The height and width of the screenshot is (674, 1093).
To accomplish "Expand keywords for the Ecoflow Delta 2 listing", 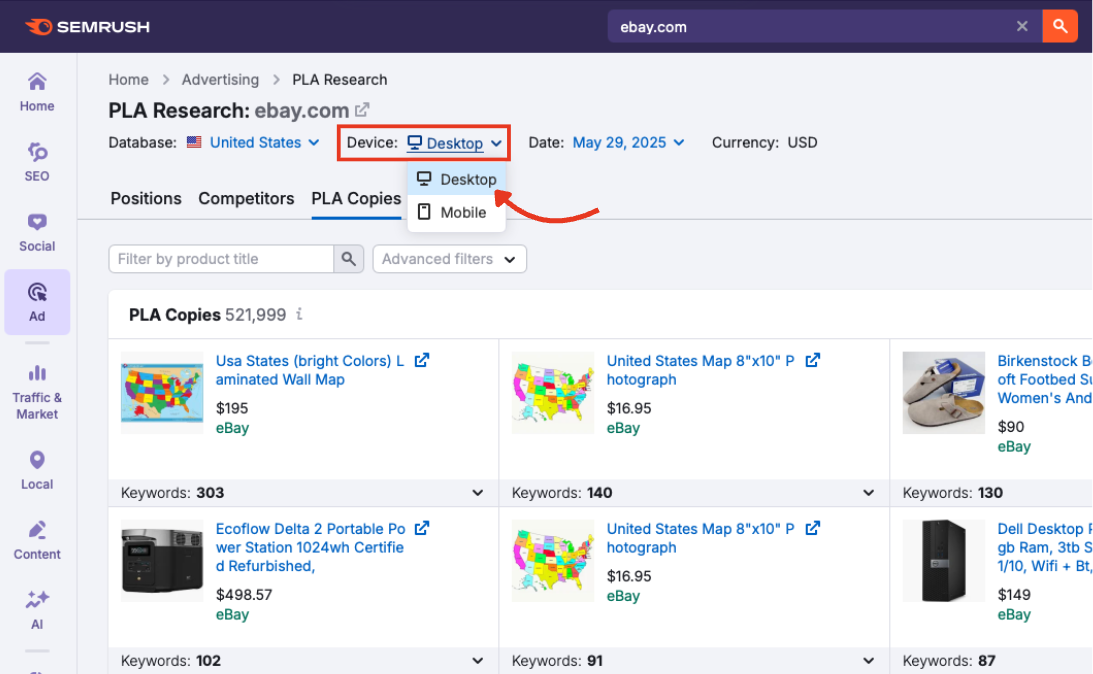I will [477, 660].
